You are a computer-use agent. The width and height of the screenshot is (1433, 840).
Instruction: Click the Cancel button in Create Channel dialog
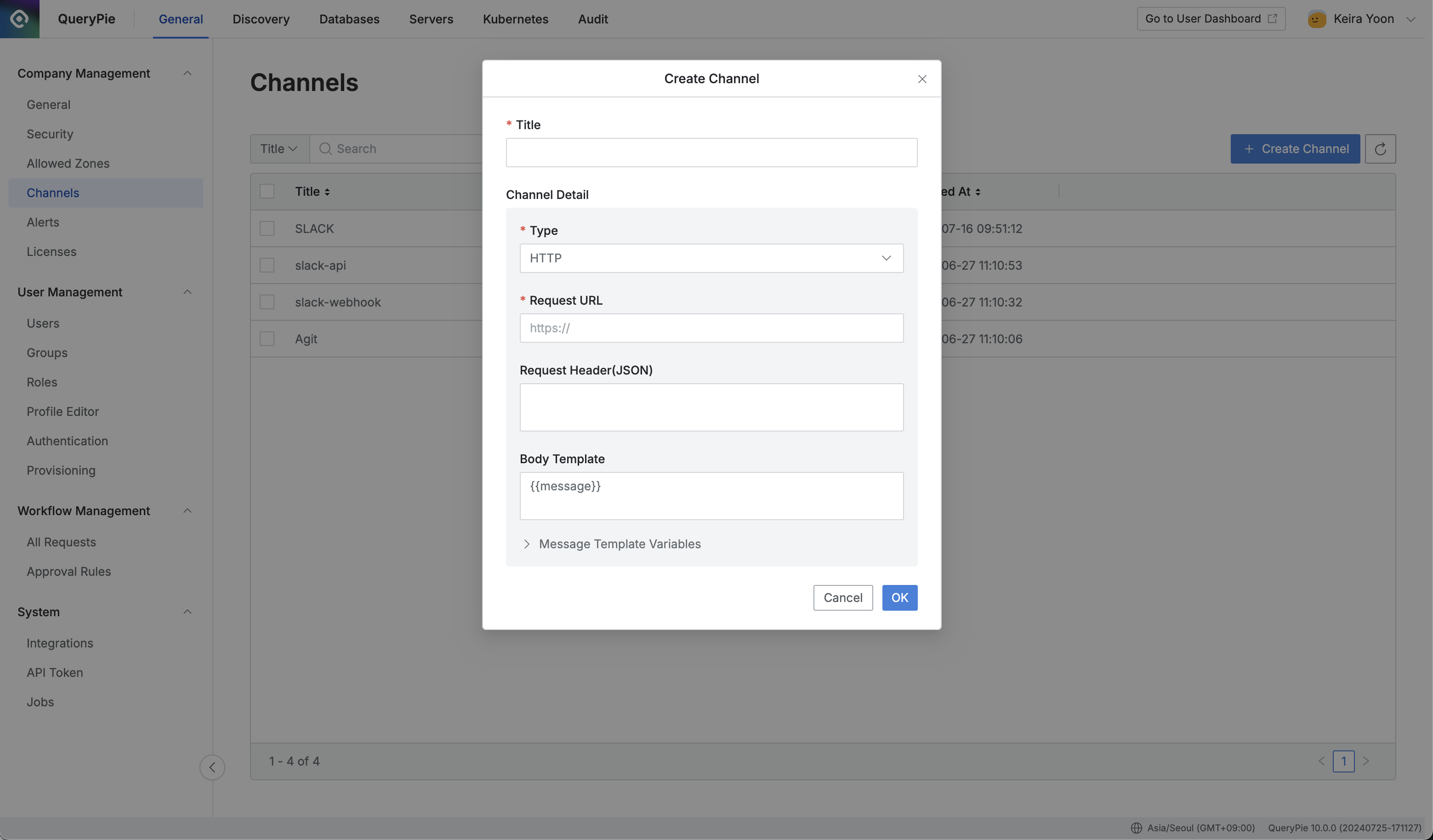(843, 597)
